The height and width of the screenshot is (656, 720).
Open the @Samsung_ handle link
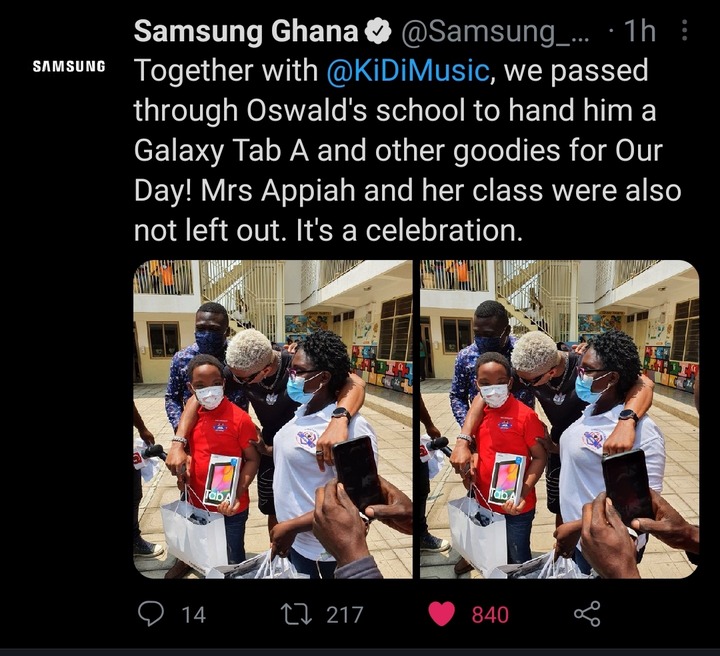tap(495, 32)
